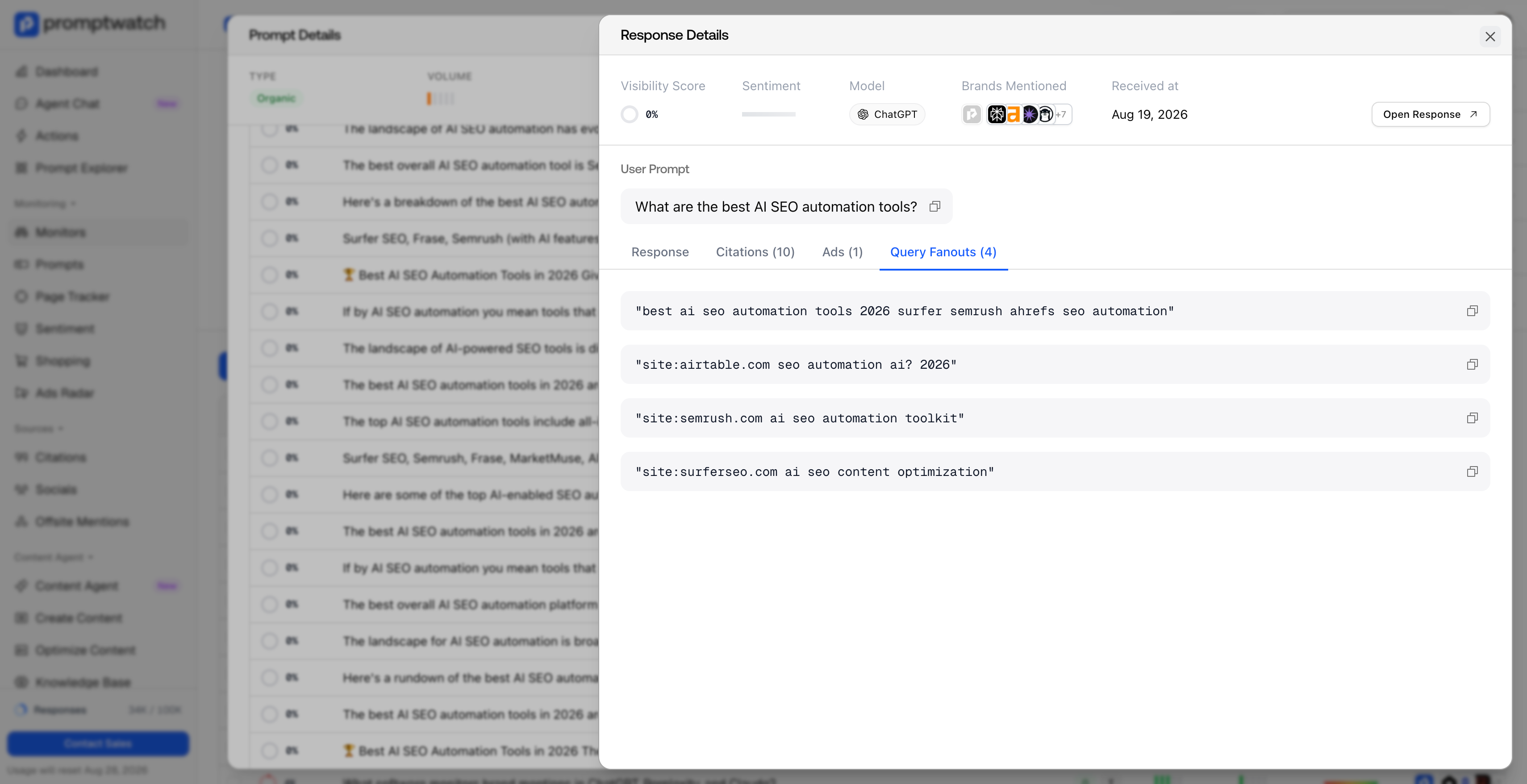Click the 'Aug 19, 2026' received date
Viewport: 1527px width, 784px height.
[x=1149, y=114]
